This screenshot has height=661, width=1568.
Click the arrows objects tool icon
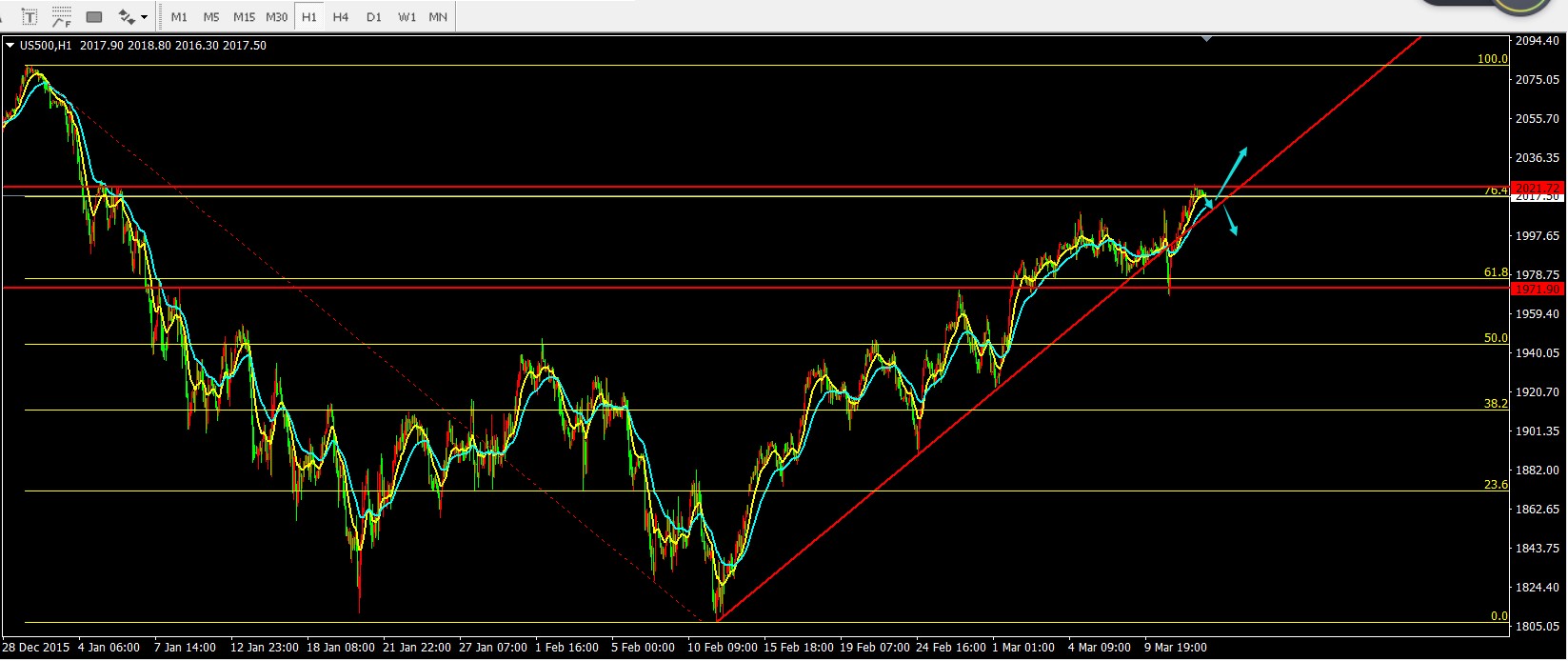(x=126, y=17)
